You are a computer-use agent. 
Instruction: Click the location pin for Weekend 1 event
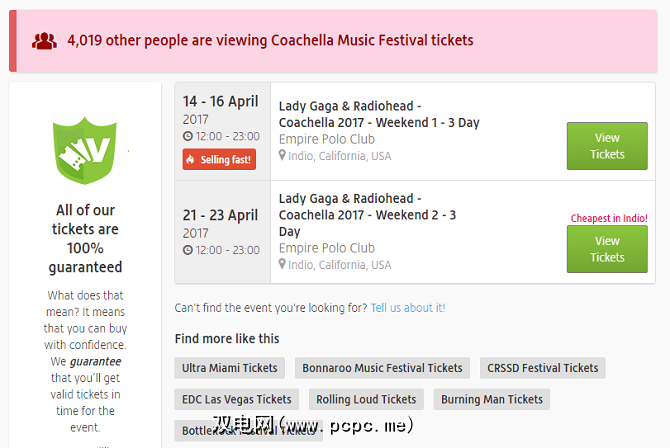point(283,156)
